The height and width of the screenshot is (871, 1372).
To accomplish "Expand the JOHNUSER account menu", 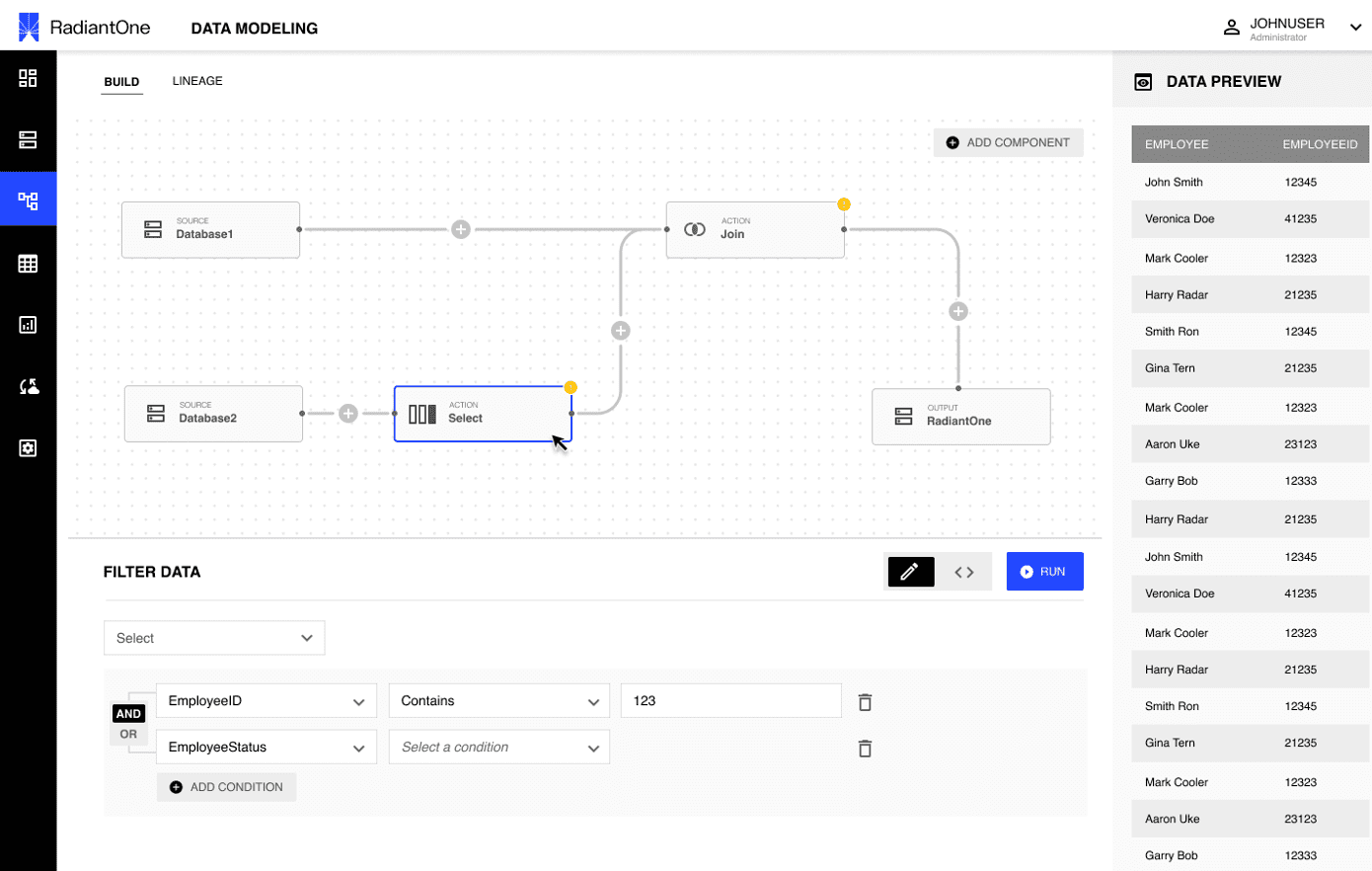I will click(x=1355, y=28).
